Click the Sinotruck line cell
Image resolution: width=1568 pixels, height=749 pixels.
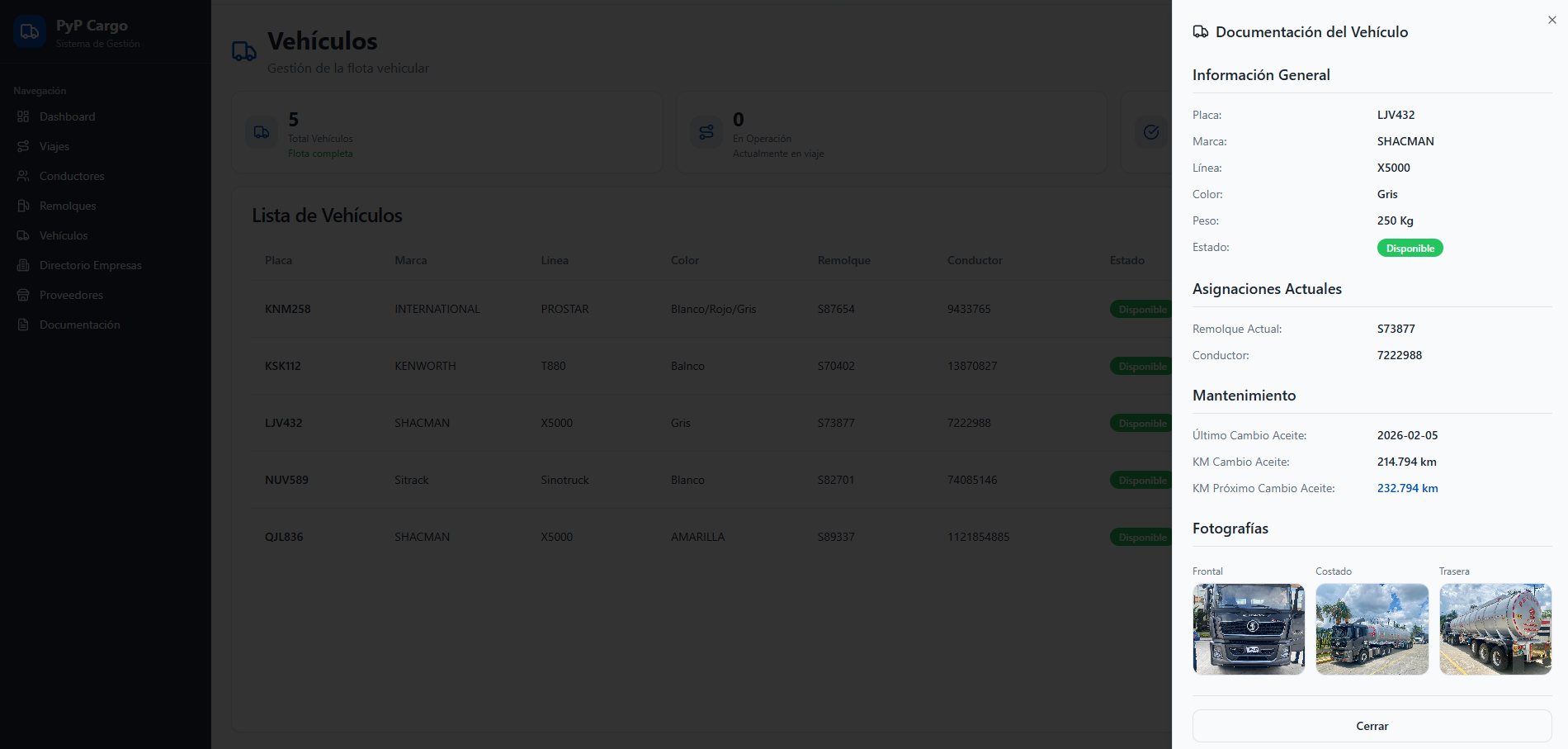565,480
